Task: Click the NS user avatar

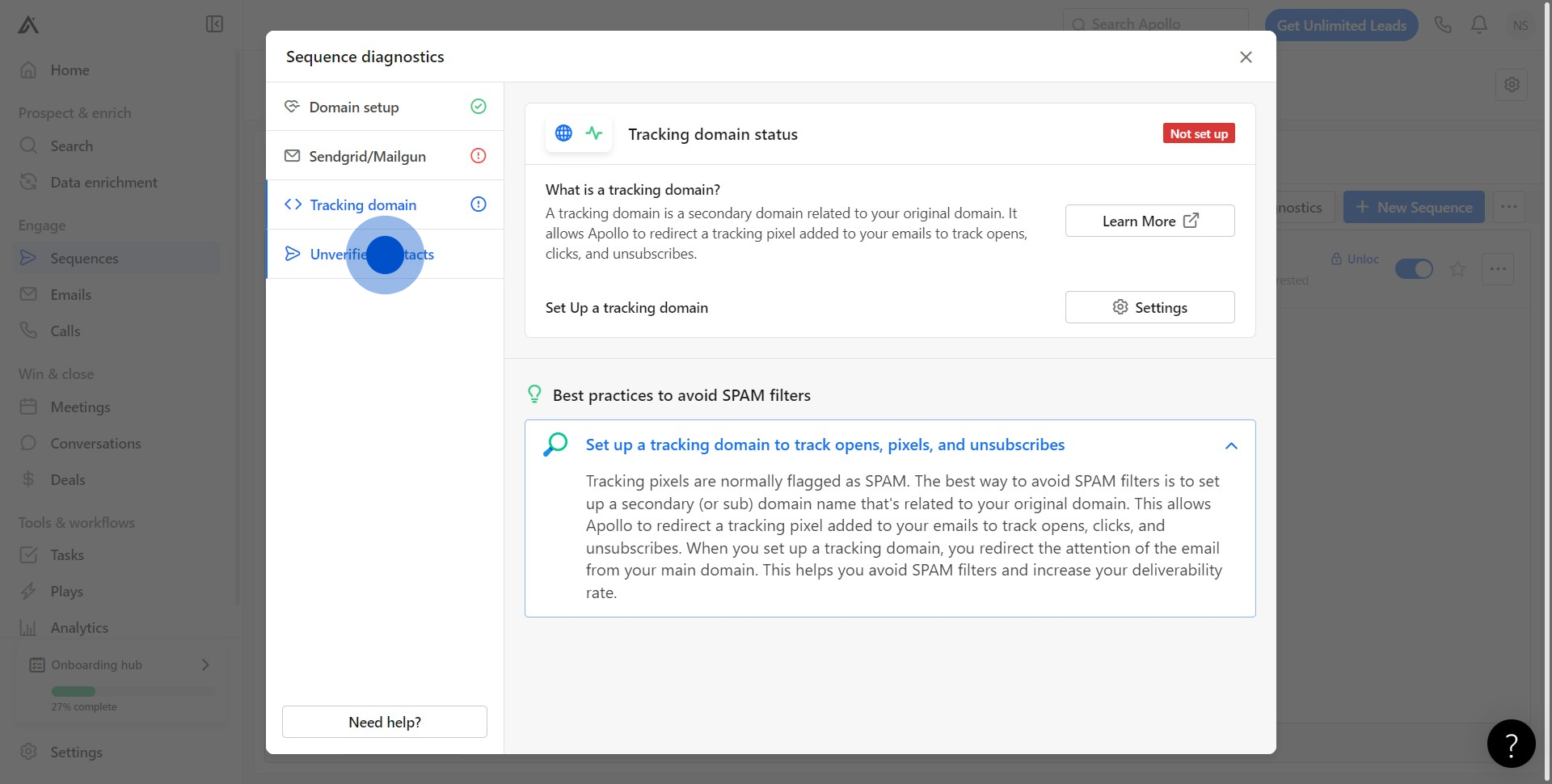Action: coord(1520,25)
